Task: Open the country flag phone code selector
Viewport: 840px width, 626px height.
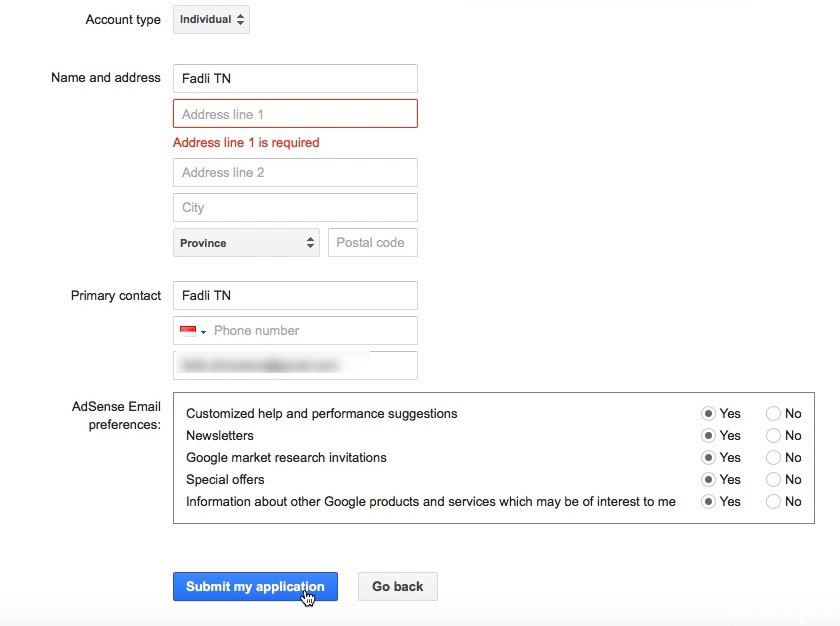Action: click(x=192, y=331)
